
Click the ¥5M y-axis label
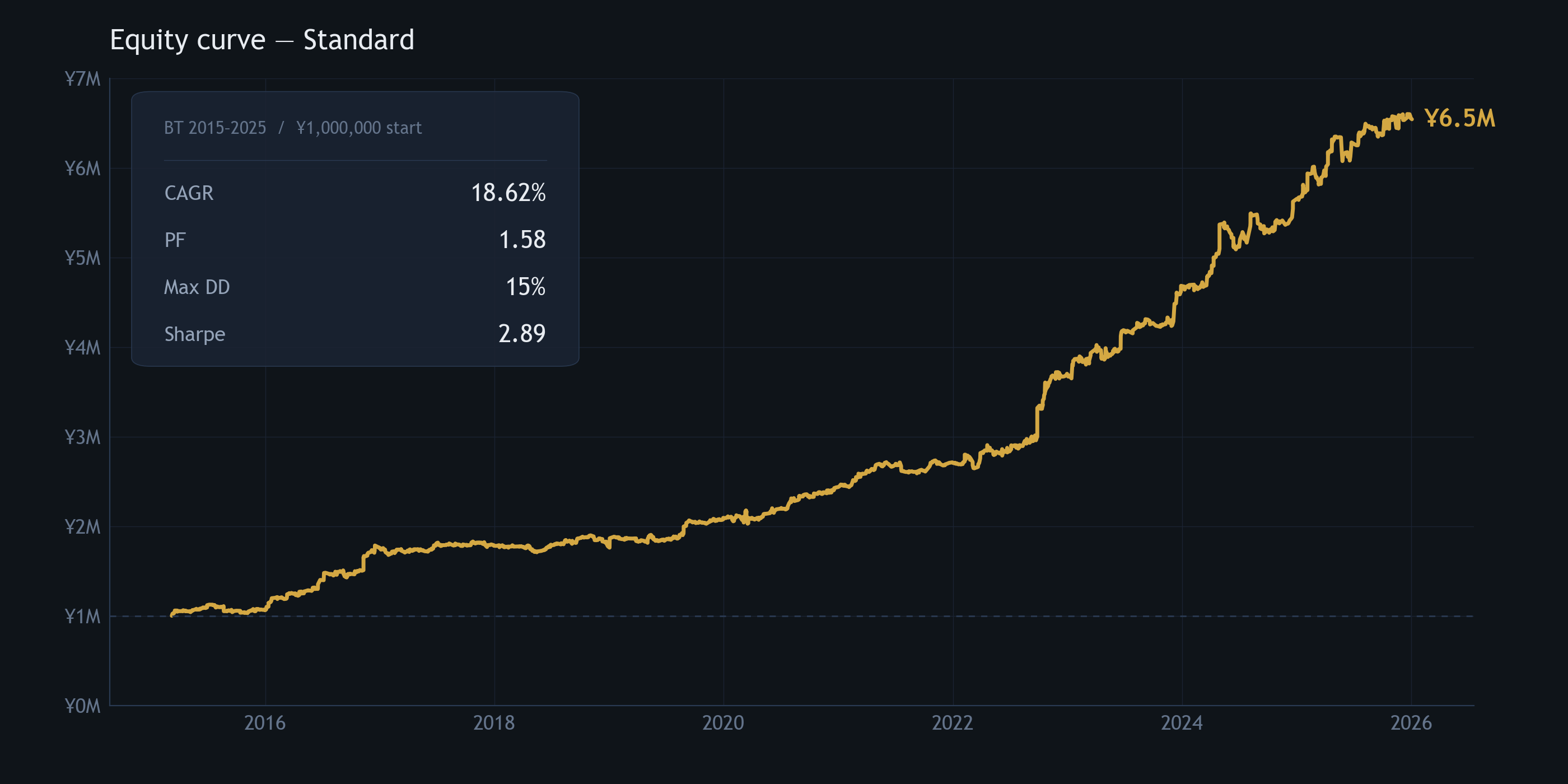[83, 258]
